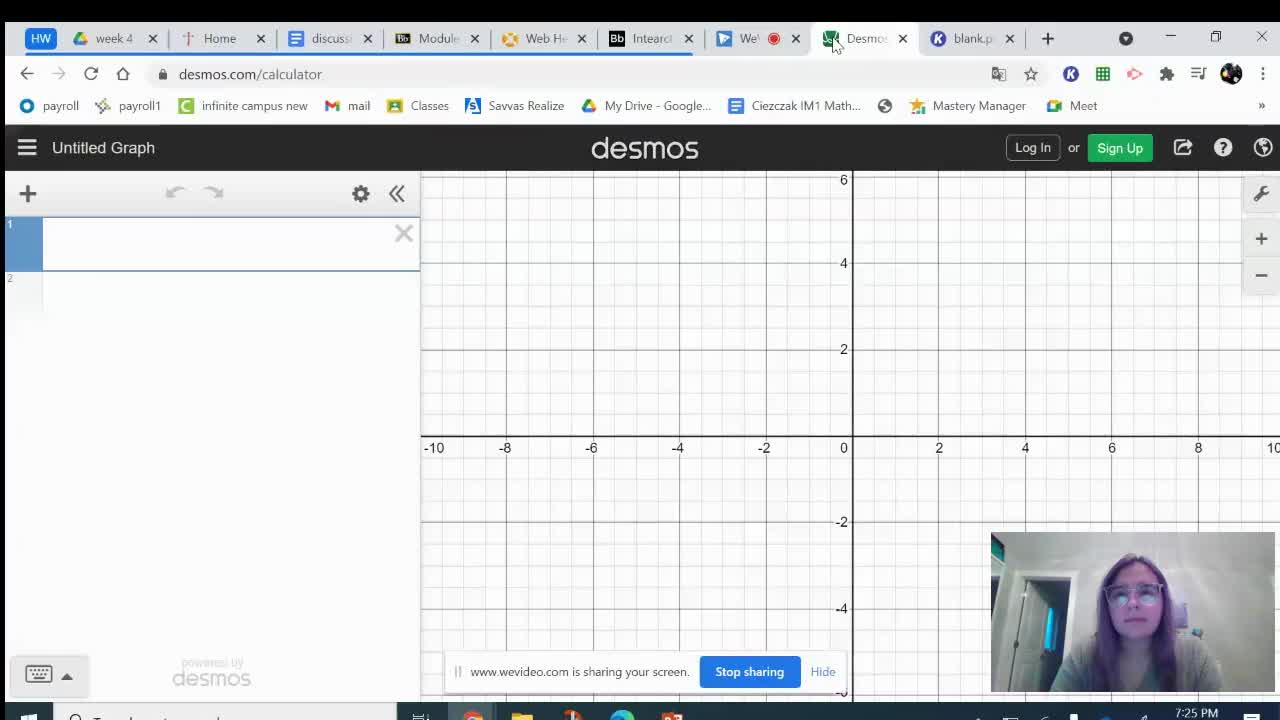Open the Chrome three-dot menu

click(x=1263, y=74)
